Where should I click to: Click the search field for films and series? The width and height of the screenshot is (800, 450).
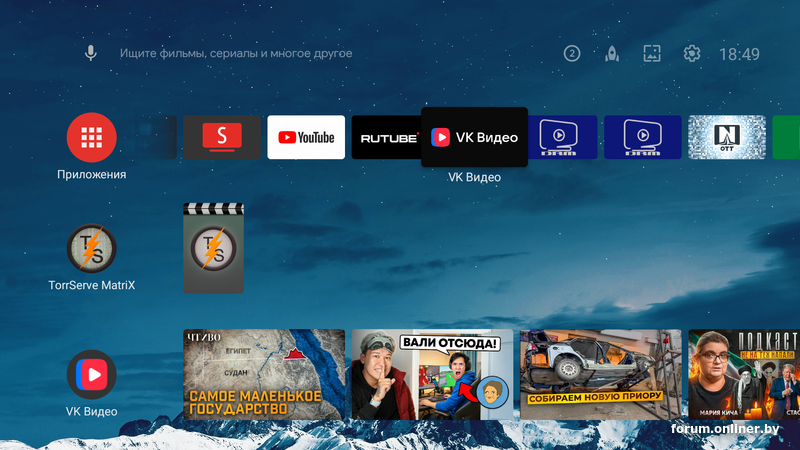coord(236,54)
